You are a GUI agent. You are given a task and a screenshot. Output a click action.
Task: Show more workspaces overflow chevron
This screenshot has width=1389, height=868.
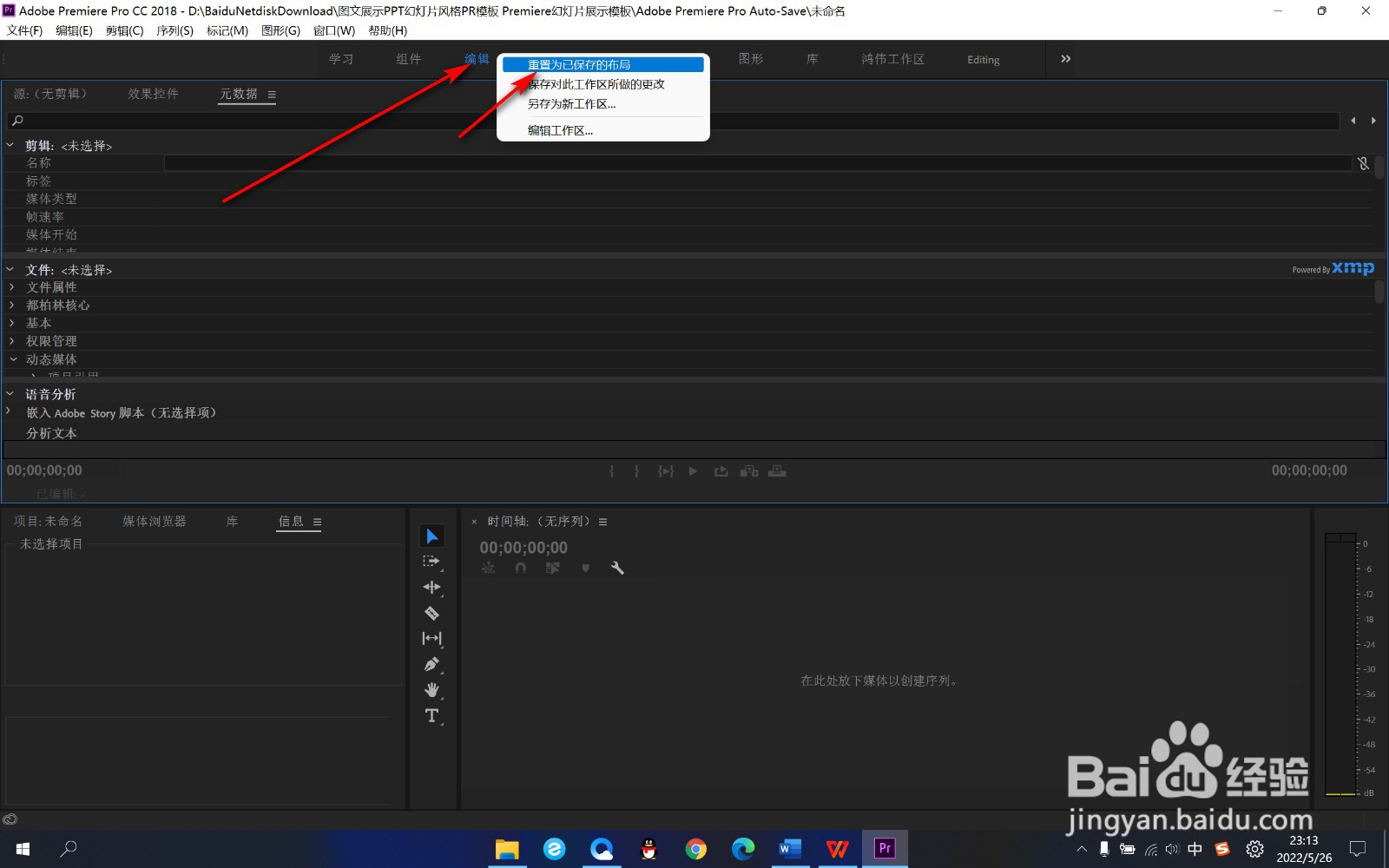[x=1065, y=59]
